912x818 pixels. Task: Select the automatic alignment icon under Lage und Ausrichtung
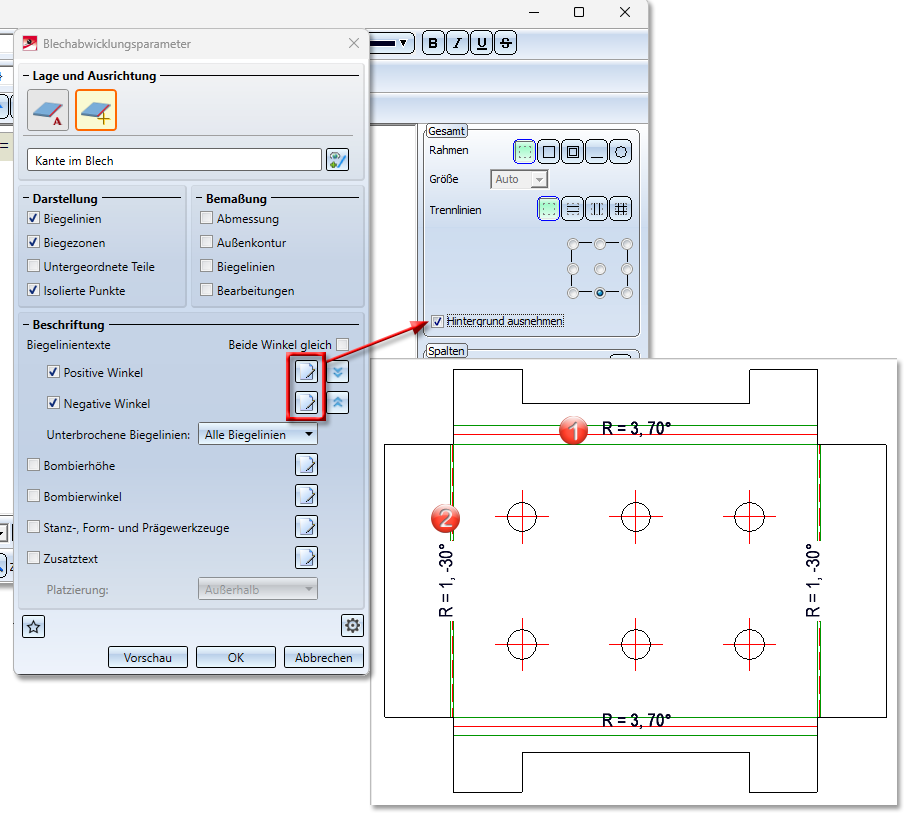[48, 110]
